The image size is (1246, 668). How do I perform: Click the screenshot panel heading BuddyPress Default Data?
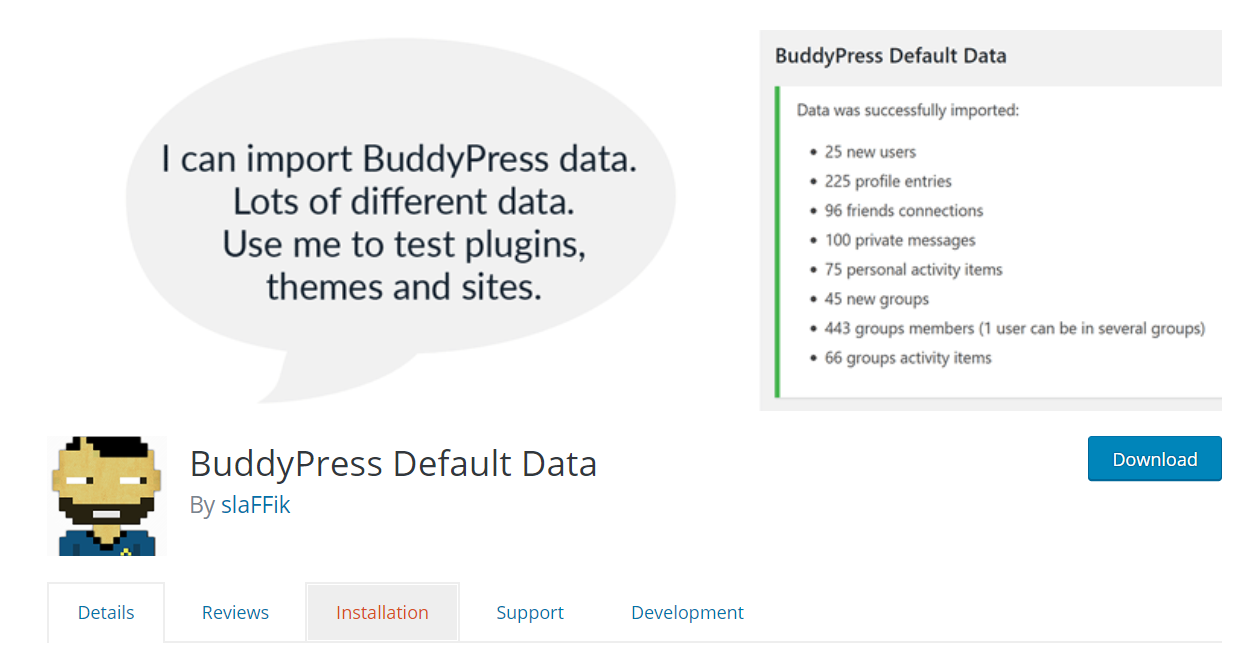coord(890,56)
